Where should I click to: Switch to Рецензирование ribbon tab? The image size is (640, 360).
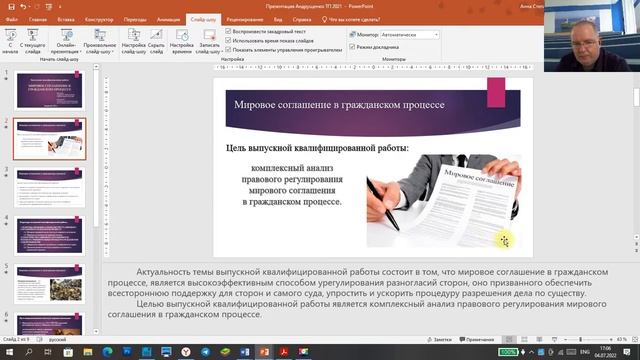coord(245,19)
